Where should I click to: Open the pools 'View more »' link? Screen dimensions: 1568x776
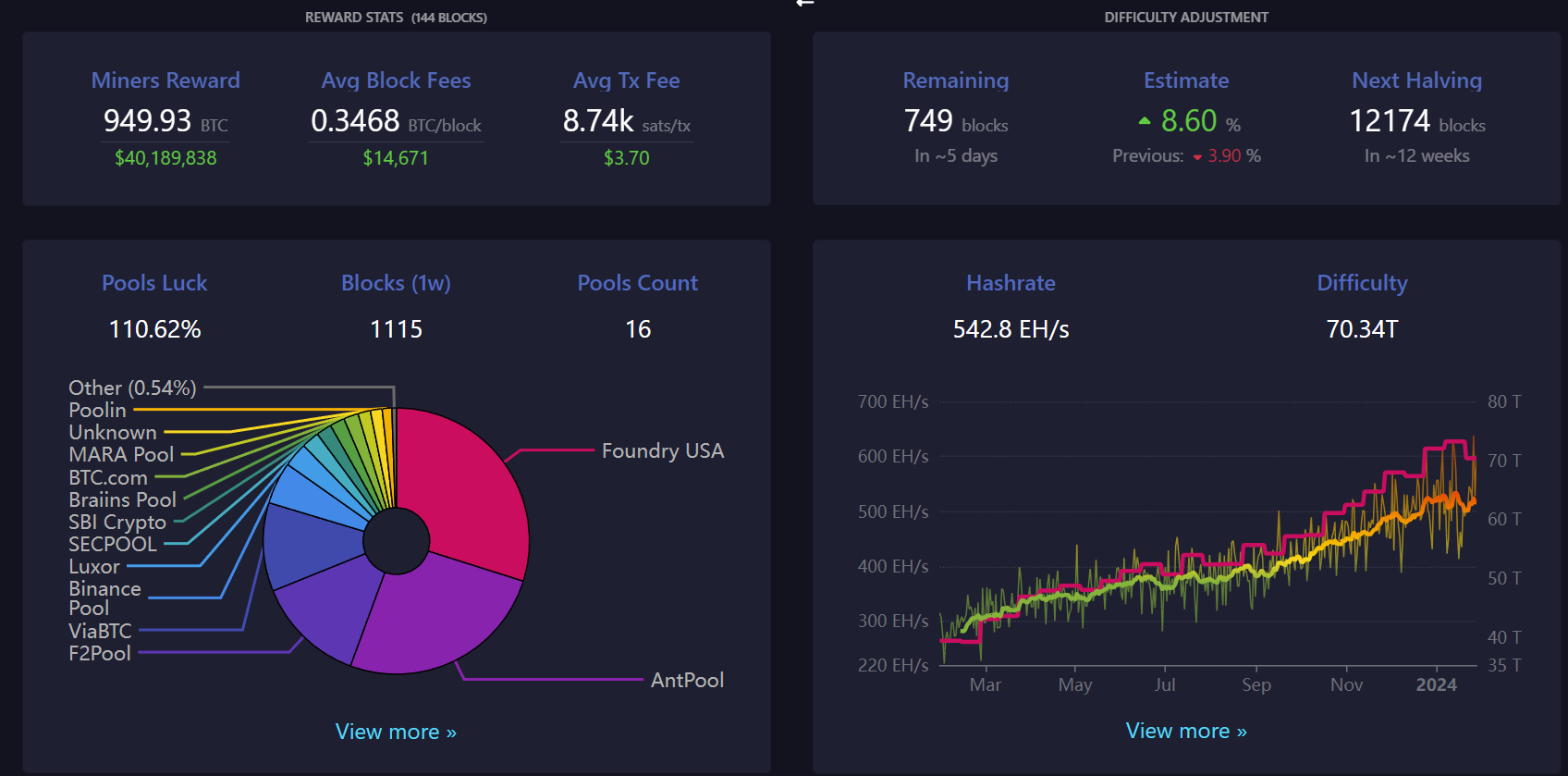coord(396,732)
